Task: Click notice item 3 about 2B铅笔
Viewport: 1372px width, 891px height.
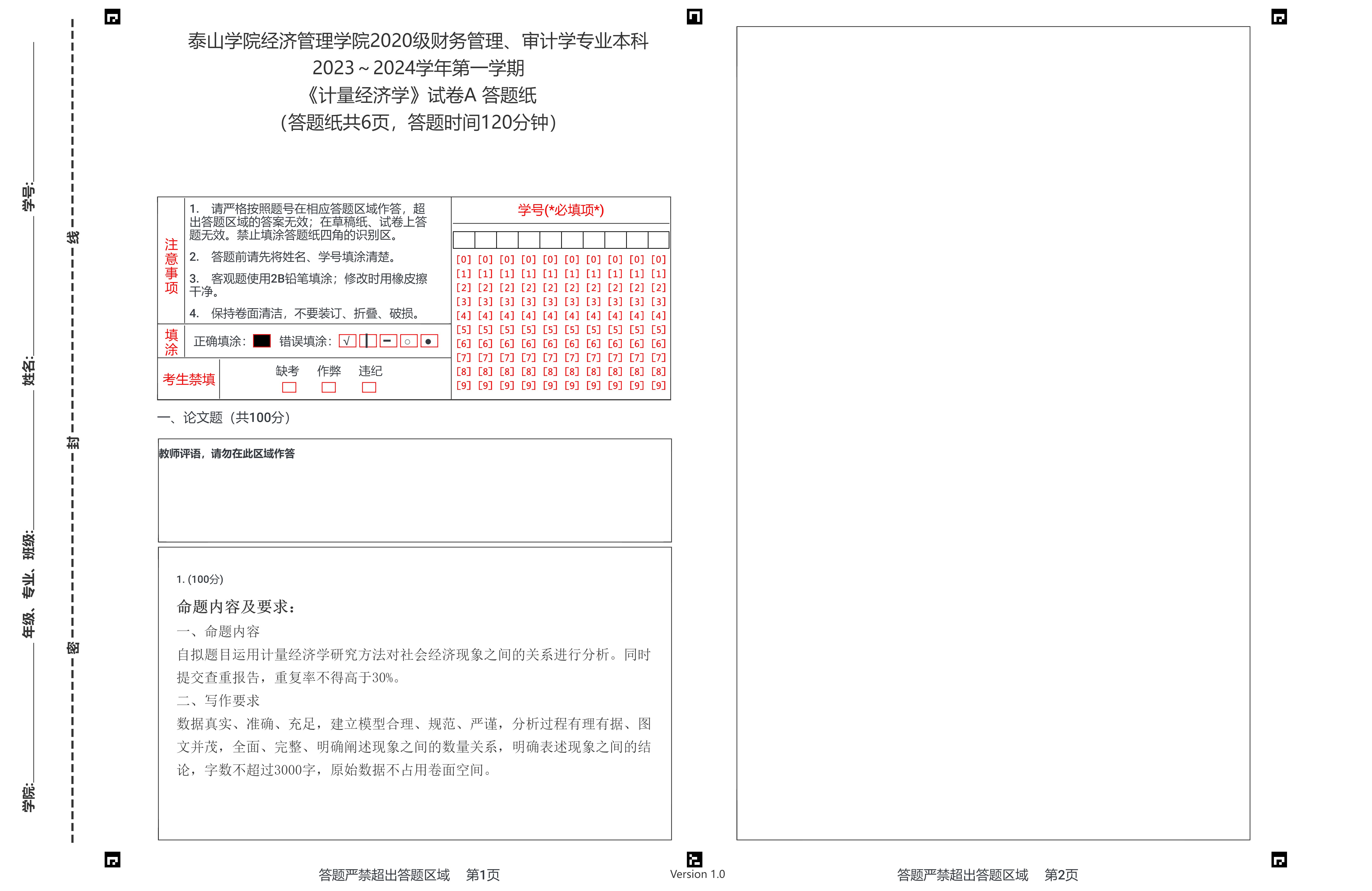Action: 308,285
